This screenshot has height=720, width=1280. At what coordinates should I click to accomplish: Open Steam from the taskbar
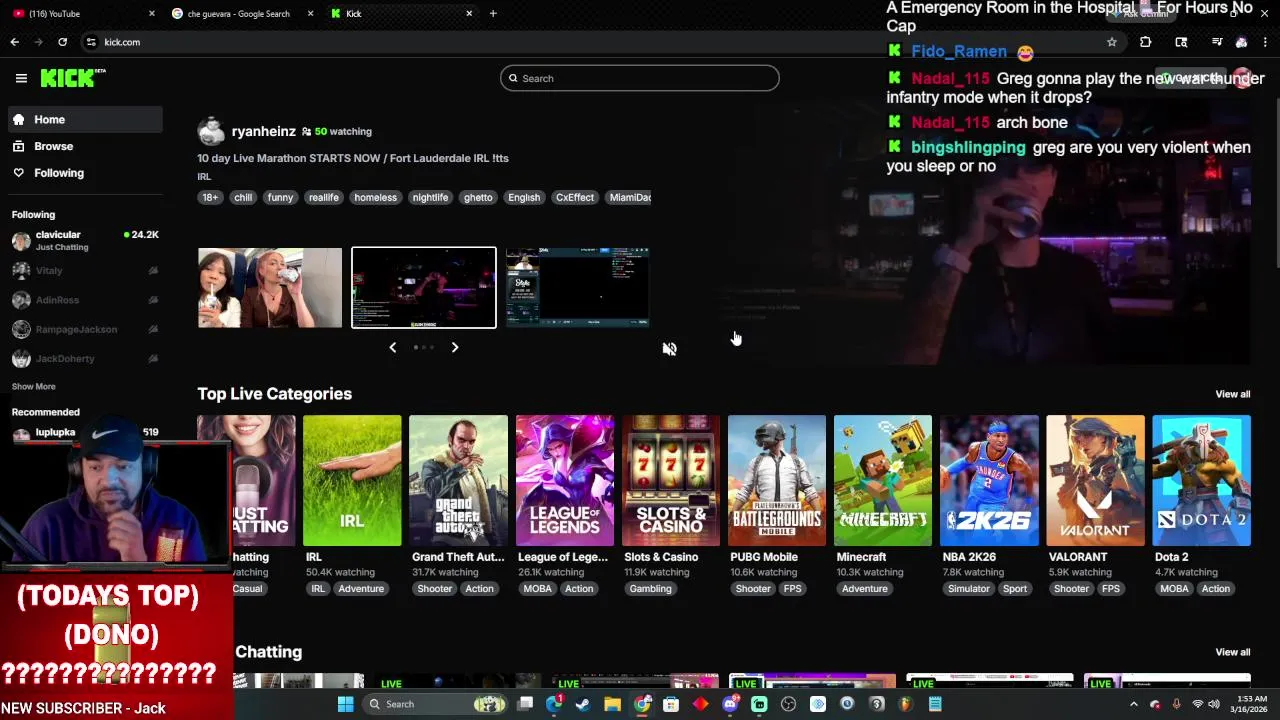(583, 704)
